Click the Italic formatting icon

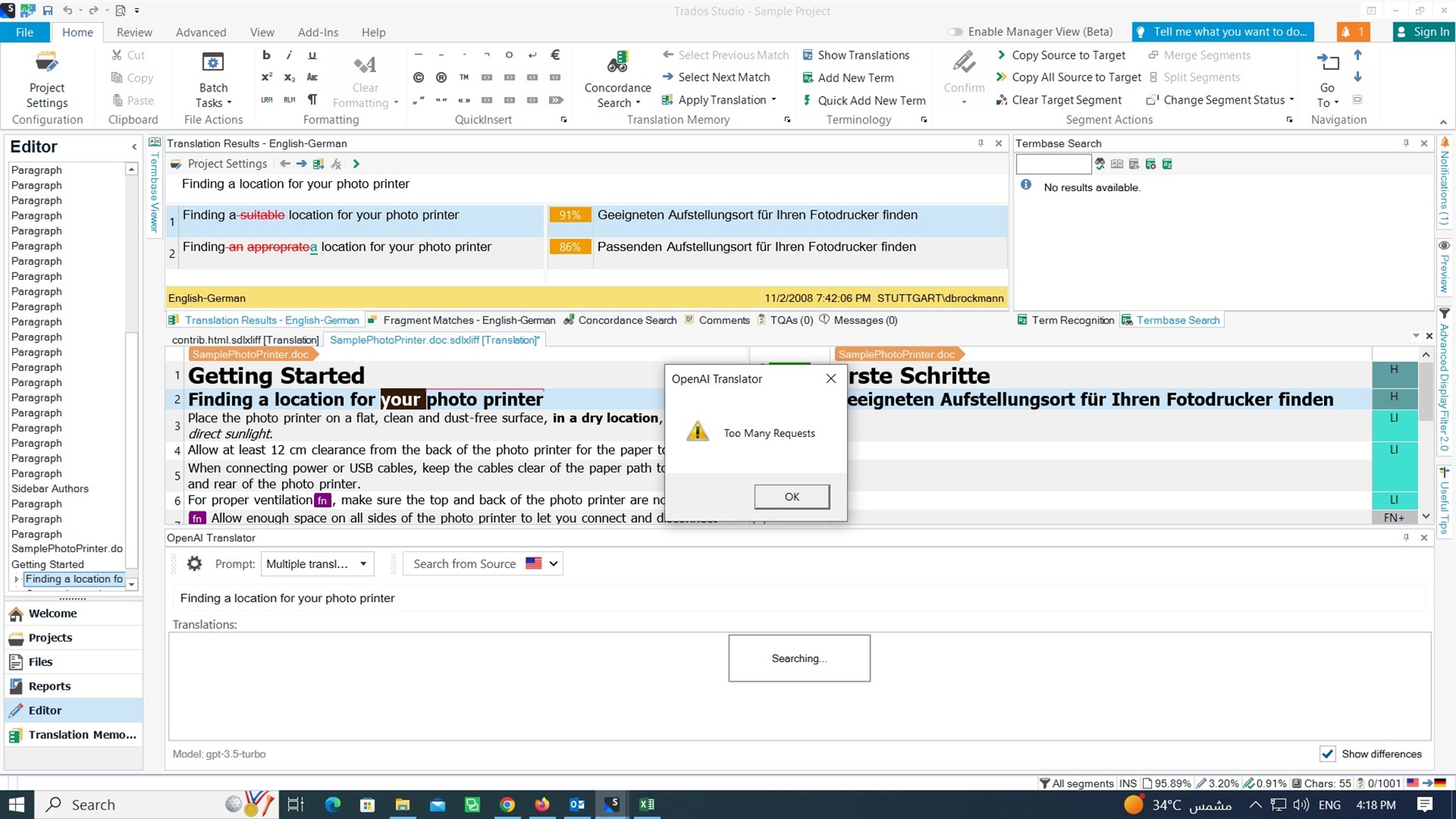click(289, 55)
